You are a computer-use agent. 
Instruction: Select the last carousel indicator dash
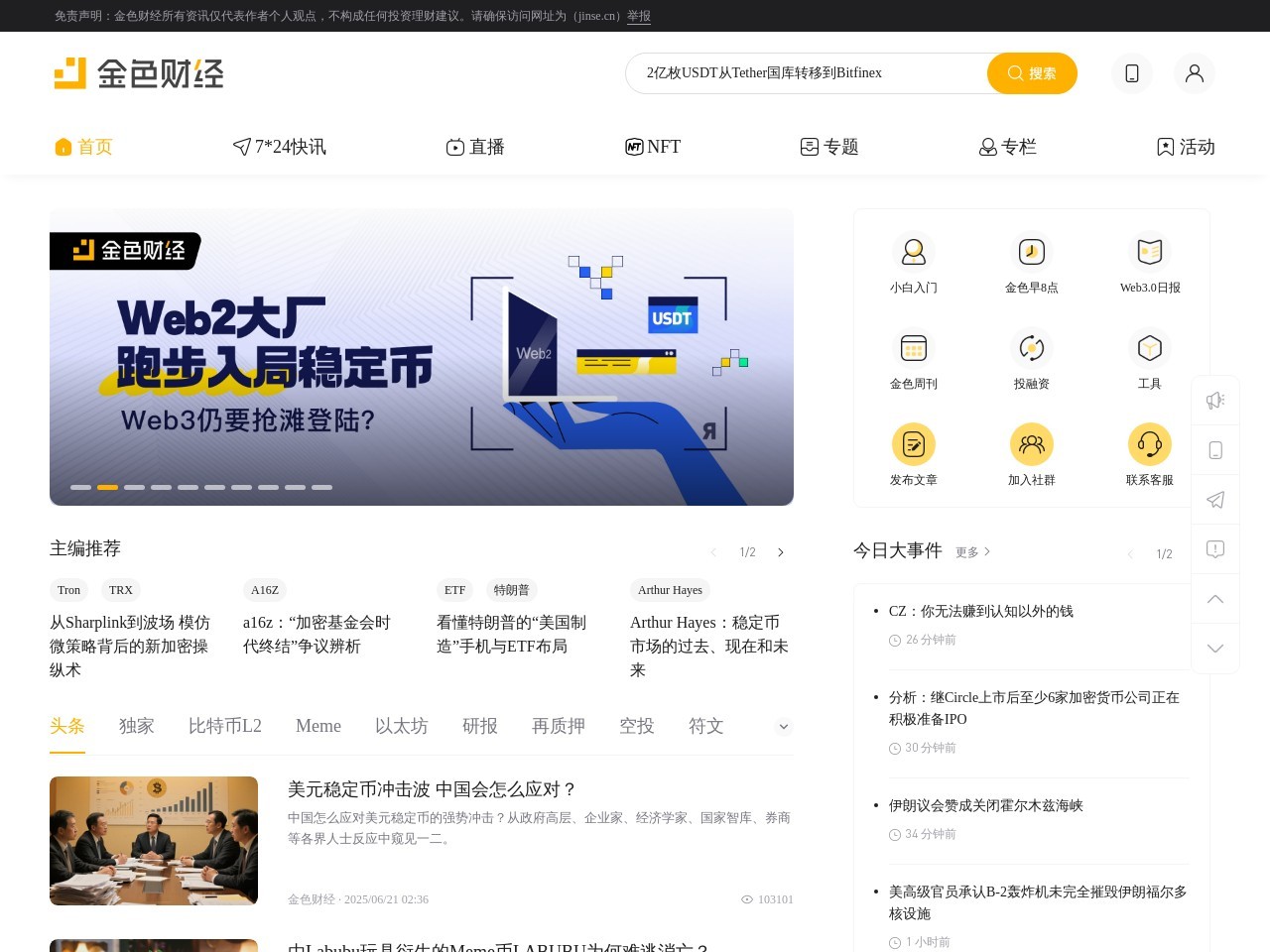(321, 487)
